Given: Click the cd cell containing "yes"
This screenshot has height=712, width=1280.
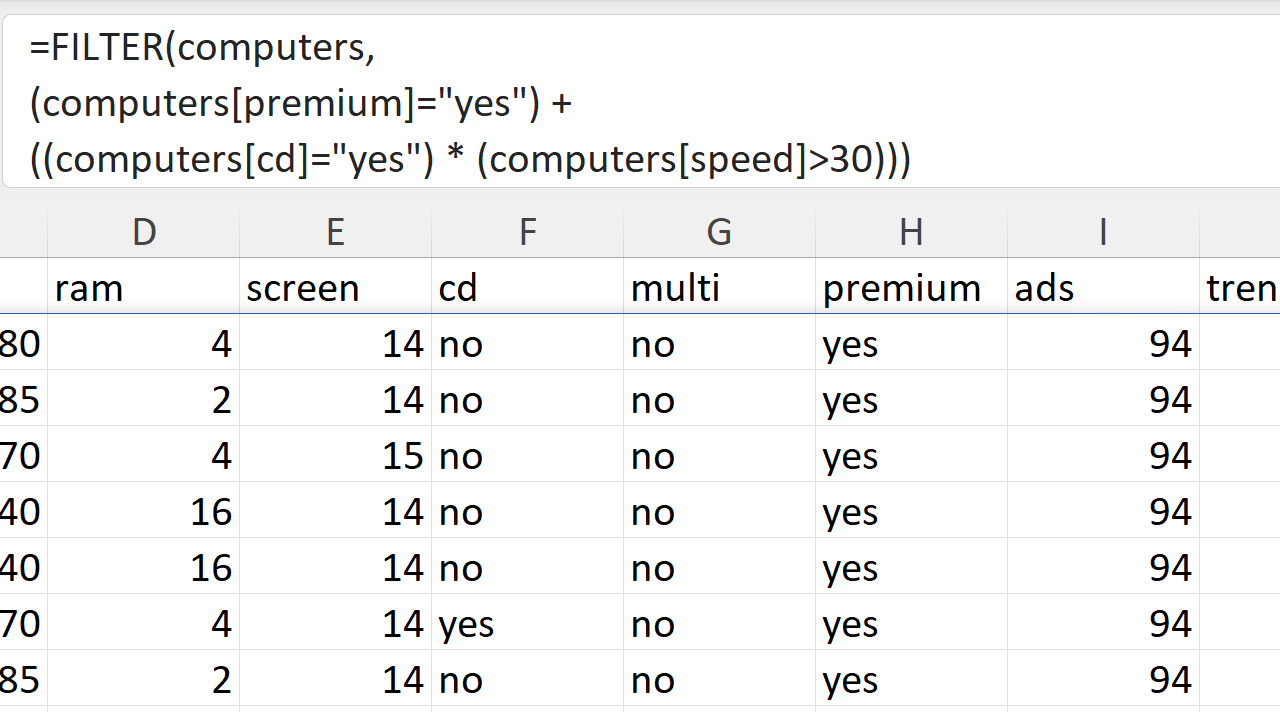Looking at the screenshot, I should tap(527, 624).
